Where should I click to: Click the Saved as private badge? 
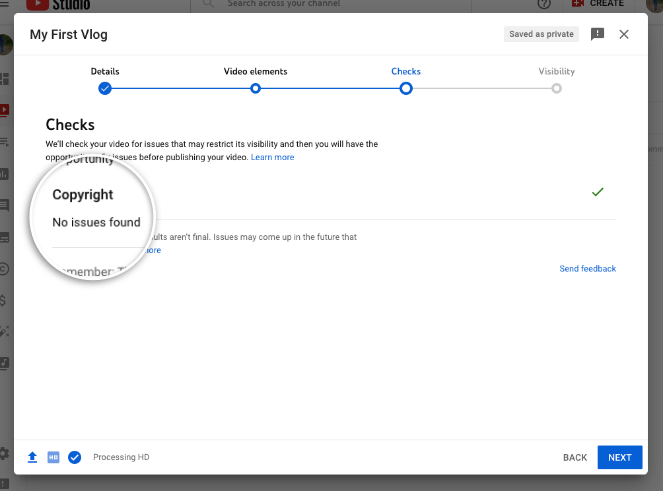tap(541, 34)
